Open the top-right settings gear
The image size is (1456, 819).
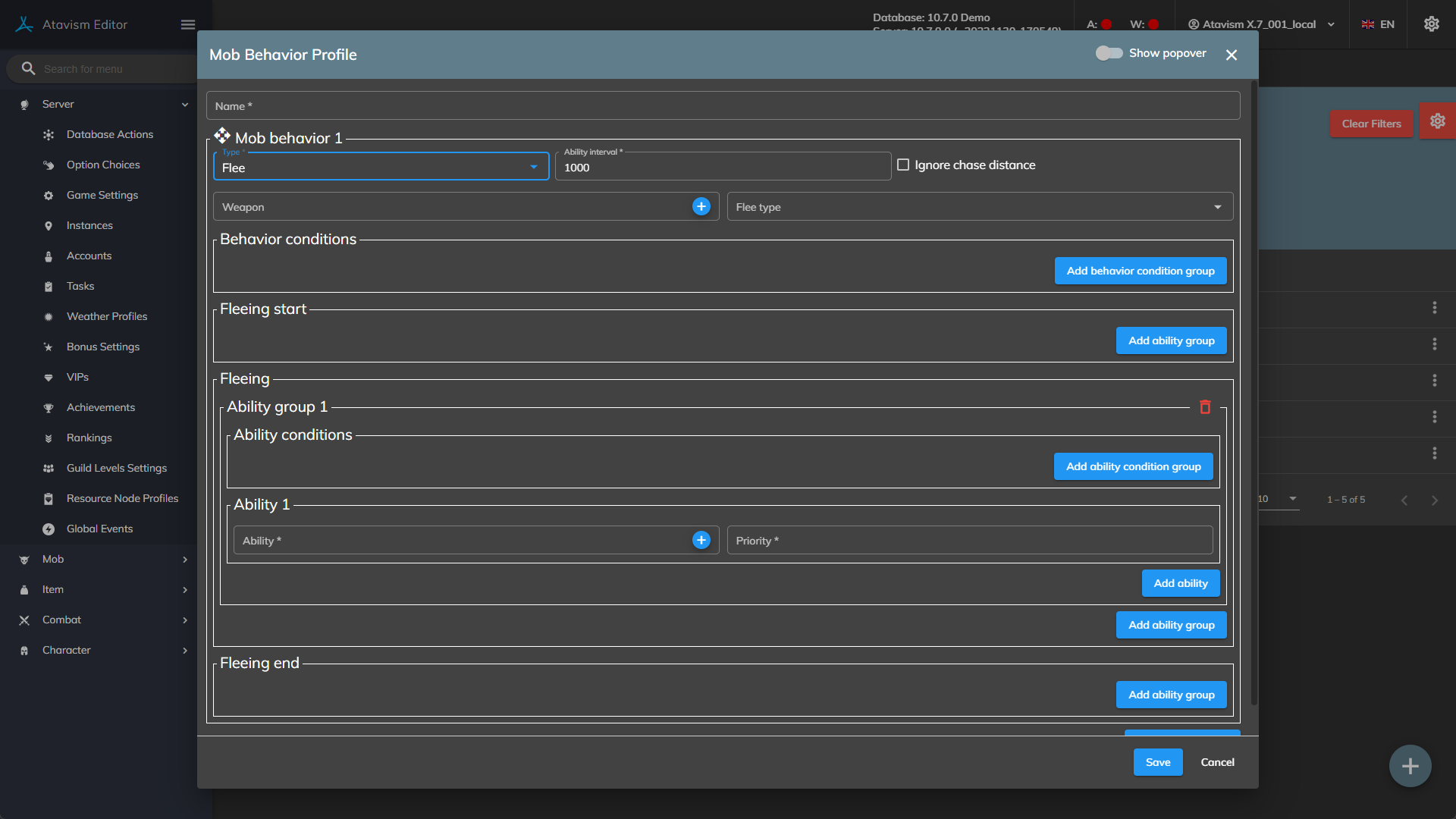(1431, 24)
